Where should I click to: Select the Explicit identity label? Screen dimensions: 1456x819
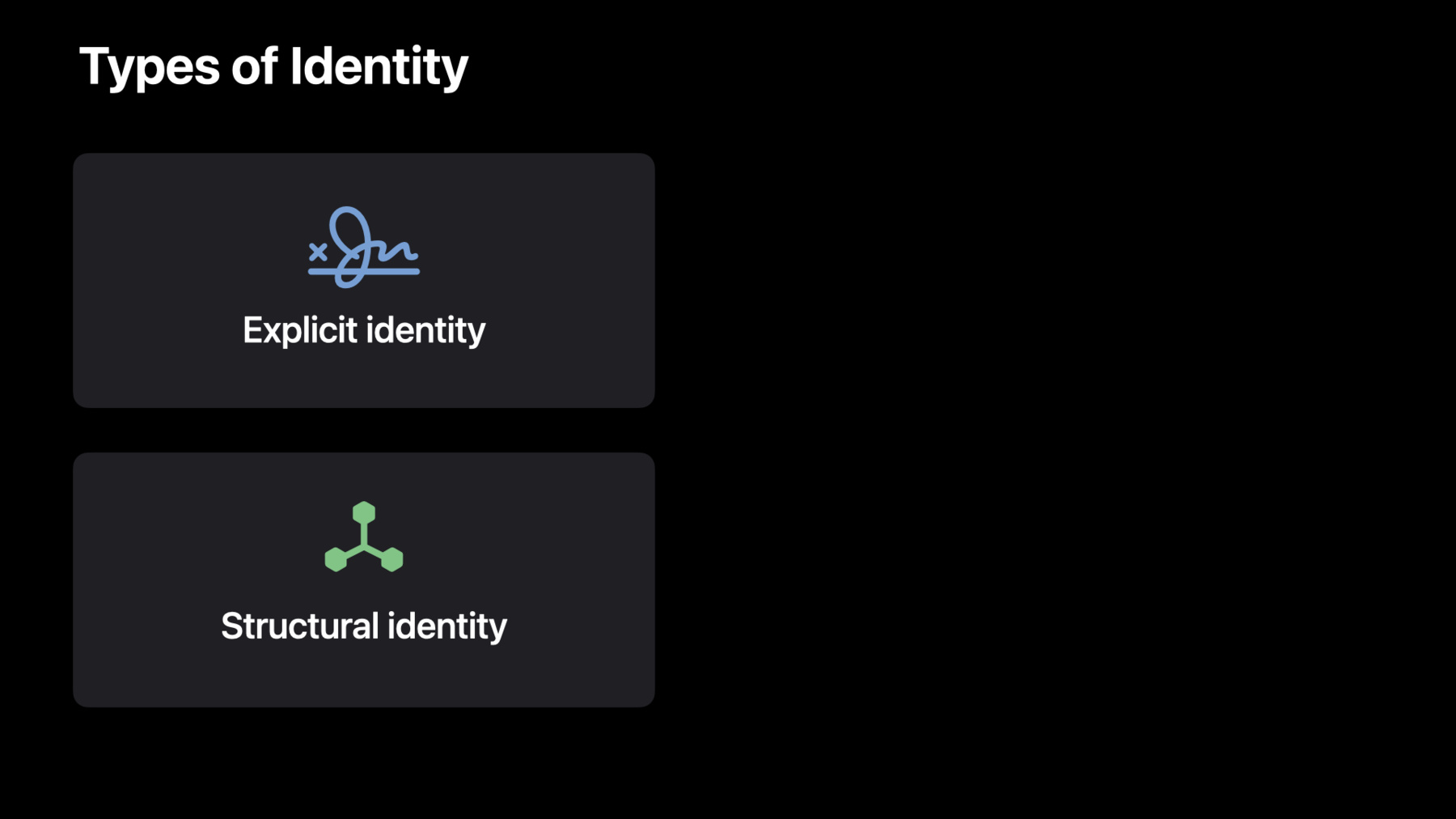[x=364, y=330]
